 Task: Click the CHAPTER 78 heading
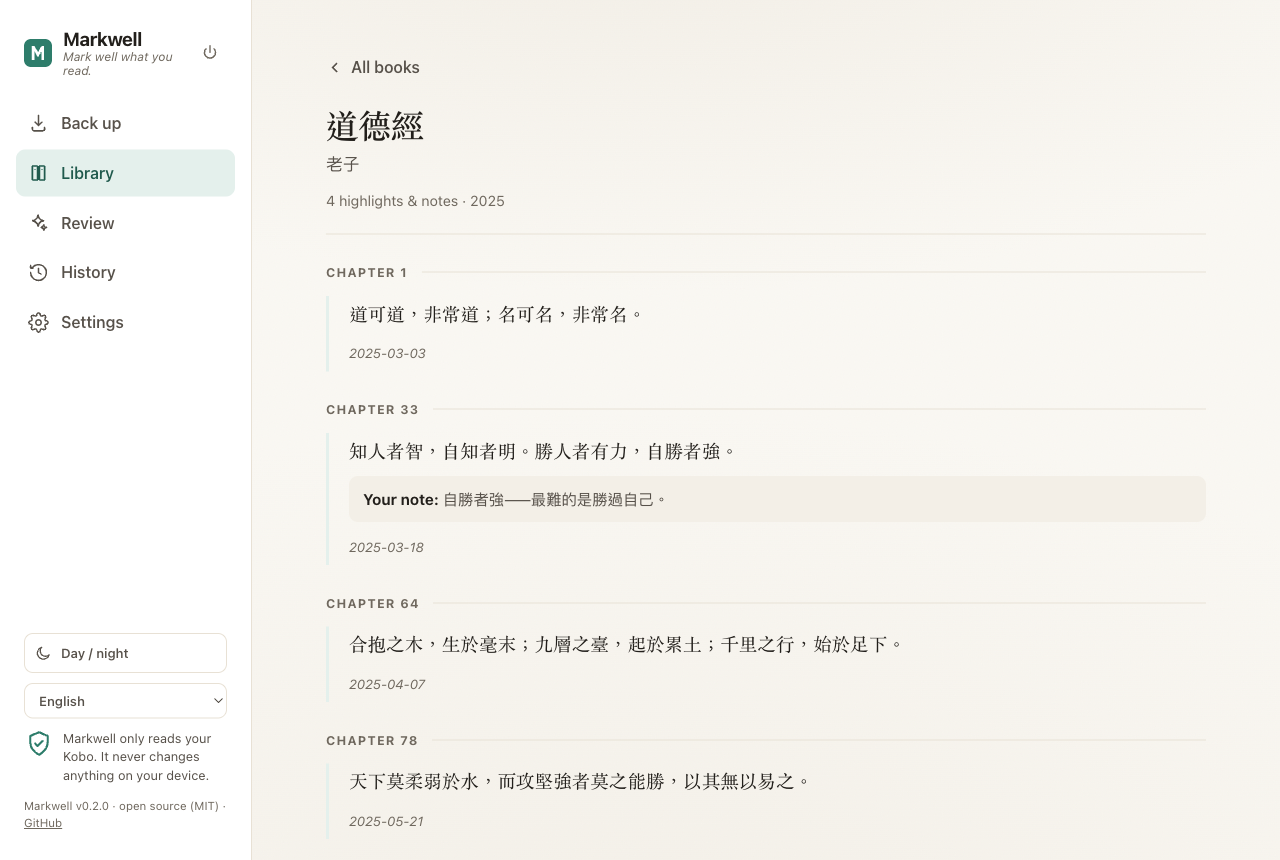click(x=372, y=740)
